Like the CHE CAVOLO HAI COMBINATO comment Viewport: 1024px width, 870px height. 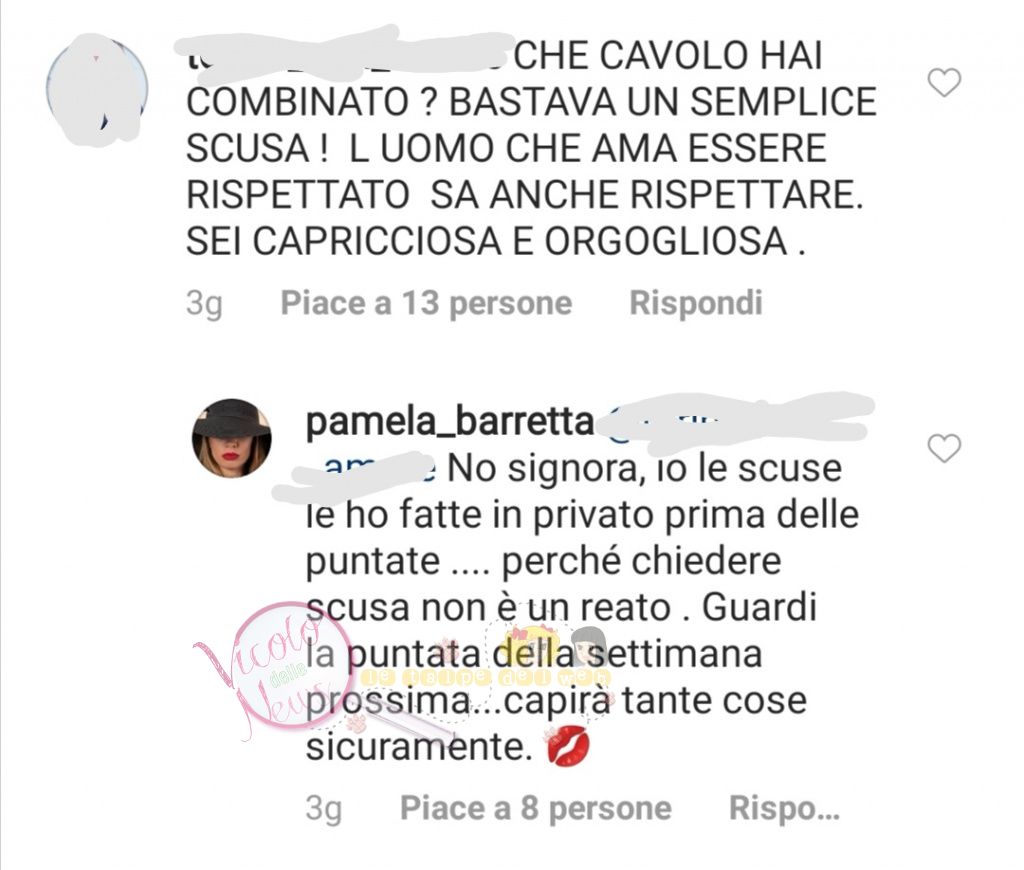(944, 83)
